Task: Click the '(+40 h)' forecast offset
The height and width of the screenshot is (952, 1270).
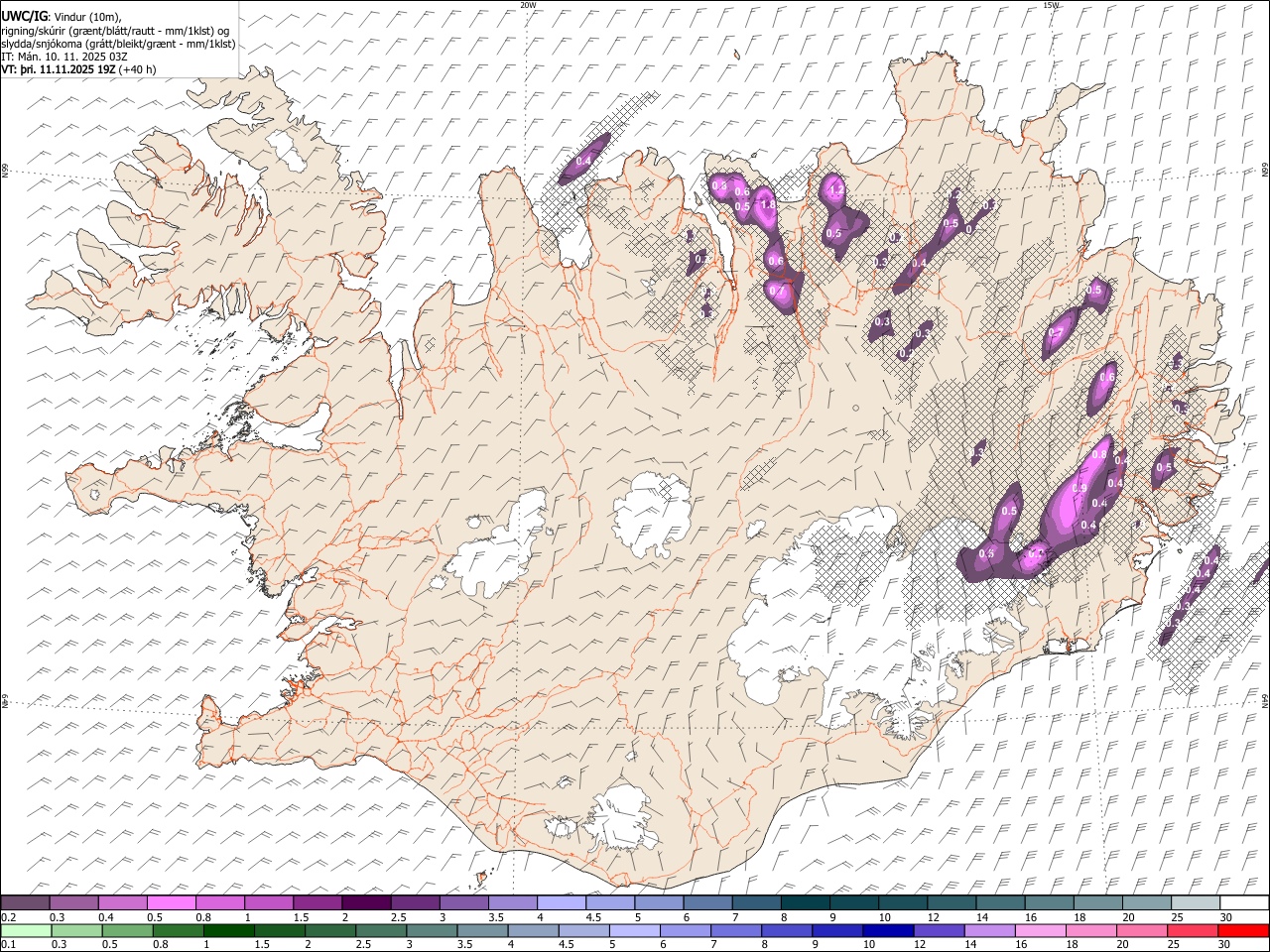Action: pos(137,69)
